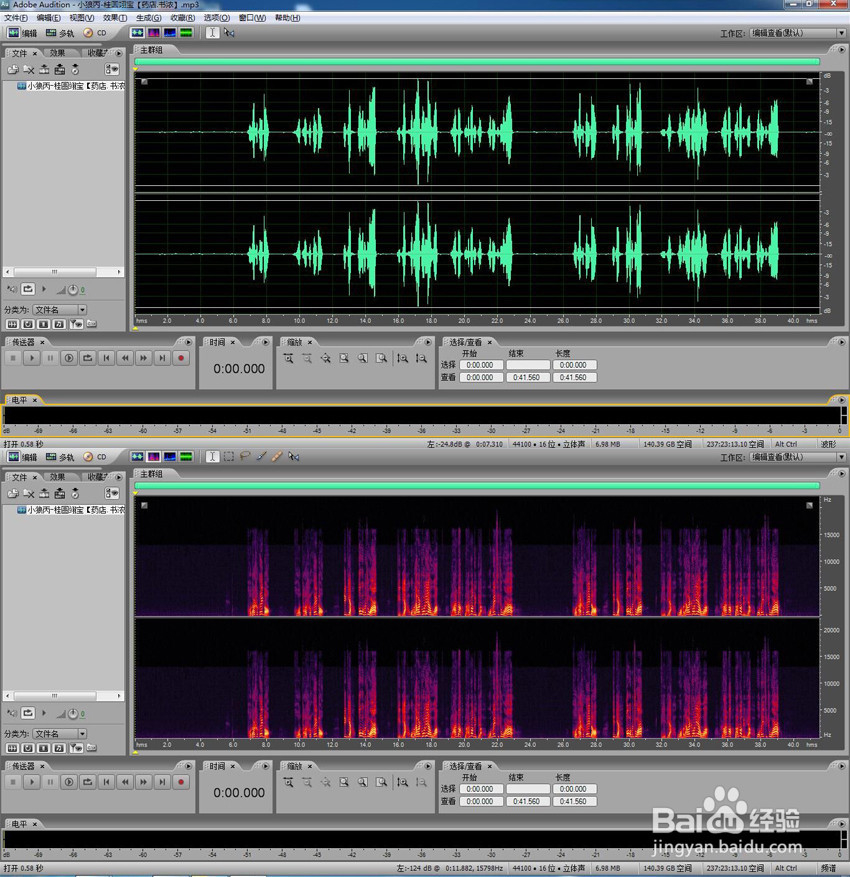
Task: Click fast forward in the upper 传送器 panel
Action: pos(143,358)
